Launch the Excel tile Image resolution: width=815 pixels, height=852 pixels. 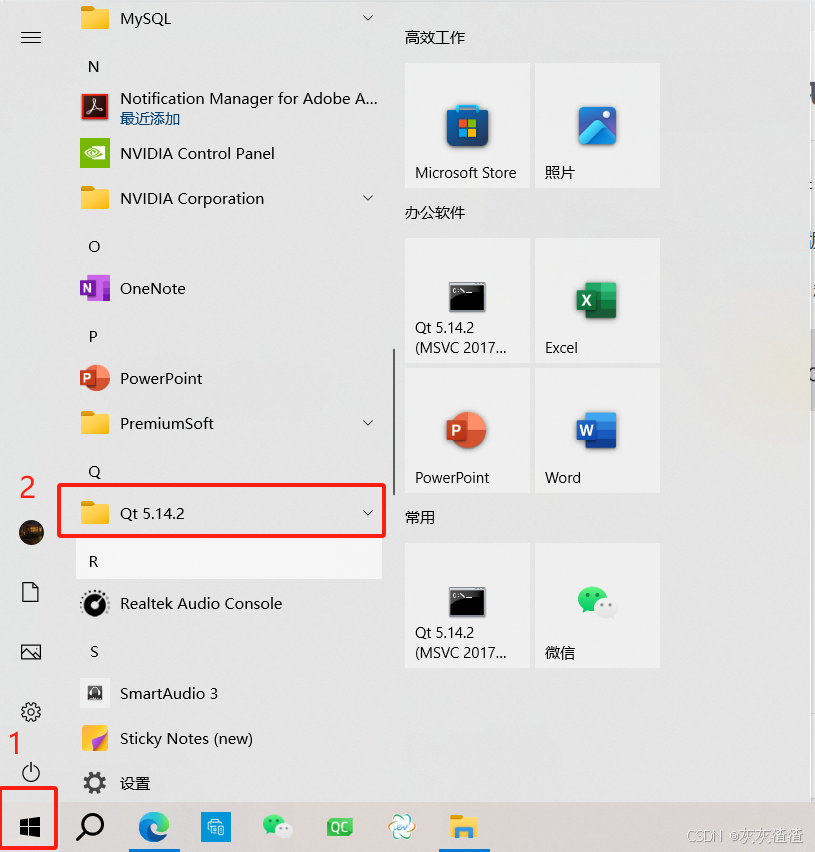(x=598, y=300)
